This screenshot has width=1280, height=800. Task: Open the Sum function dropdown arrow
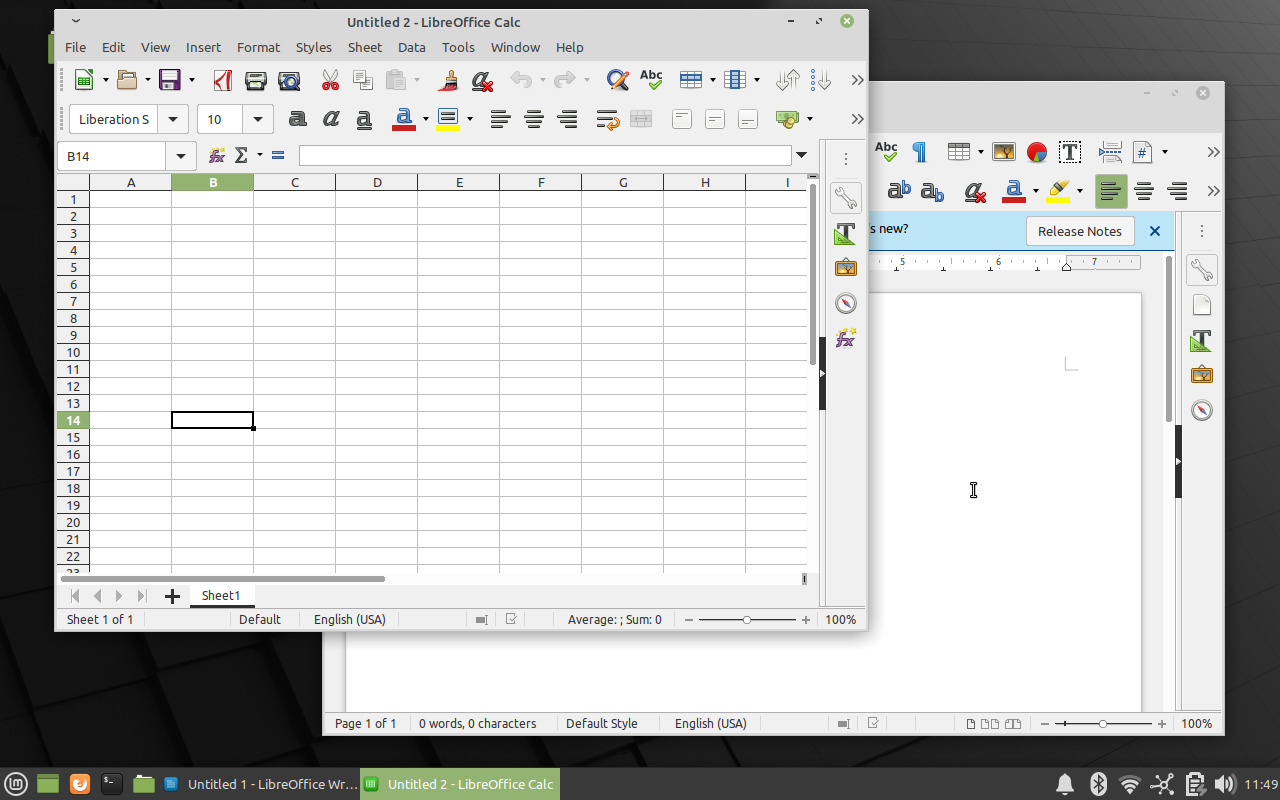click(x=260, y=156)
